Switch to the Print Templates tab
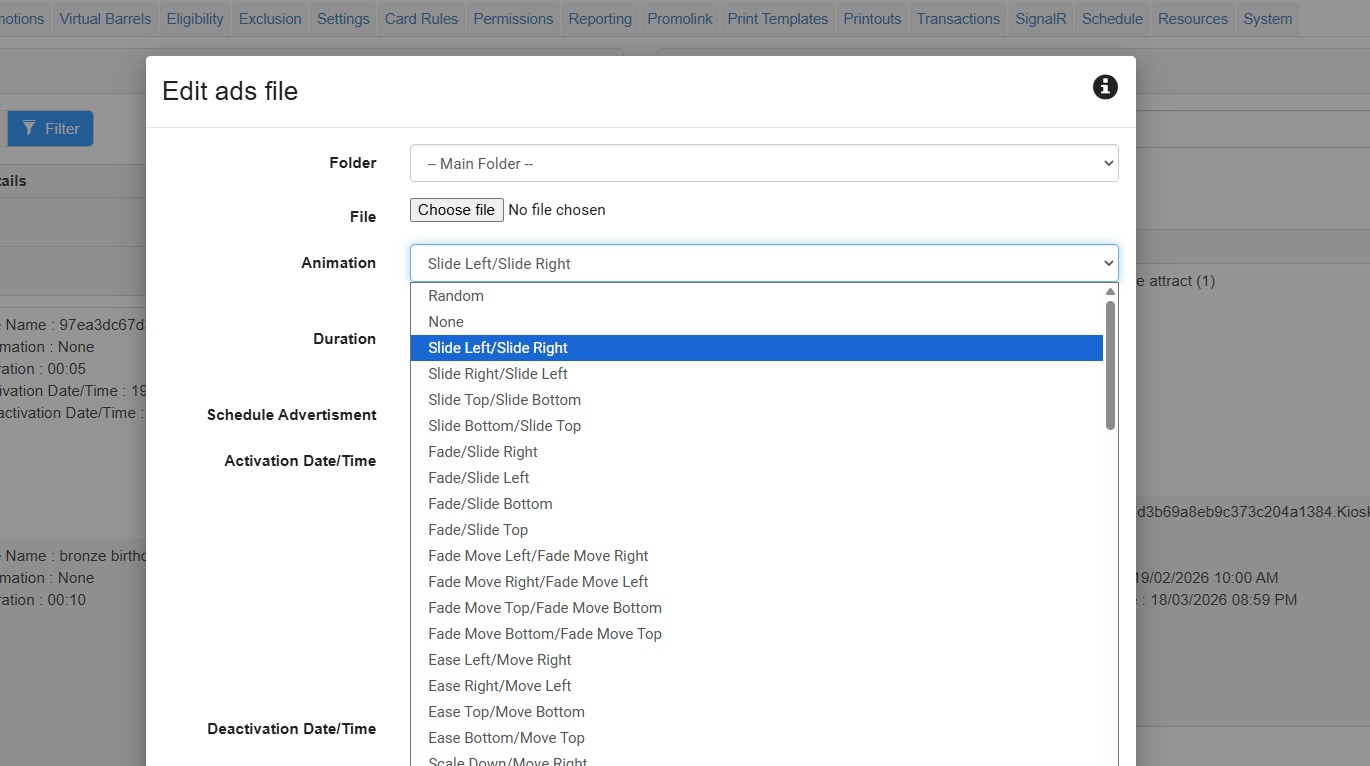The width and height of the screenshot is (1370, 766). [x=778, y=19]
